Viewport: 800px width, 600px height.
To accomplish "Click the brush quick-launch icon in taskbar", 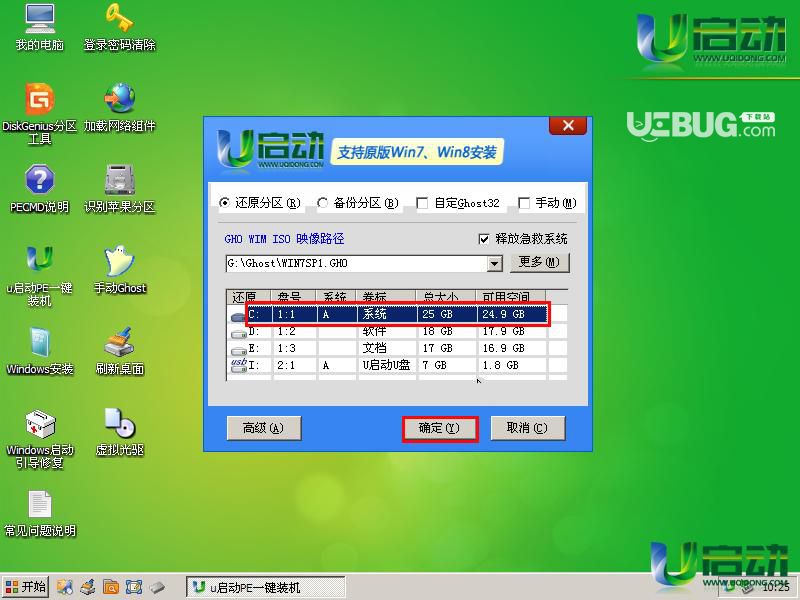I will click(88, 587).
